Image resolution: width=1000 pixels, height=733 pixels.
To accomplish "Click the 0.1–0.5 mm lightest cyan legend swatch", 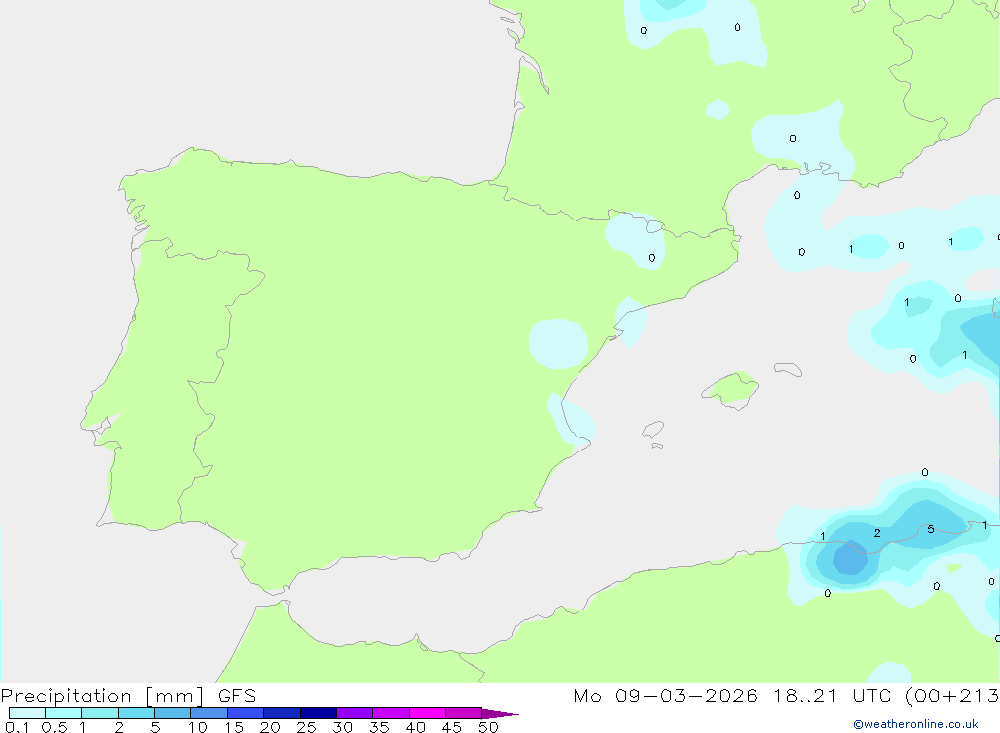I will click(x=27, y=713).
